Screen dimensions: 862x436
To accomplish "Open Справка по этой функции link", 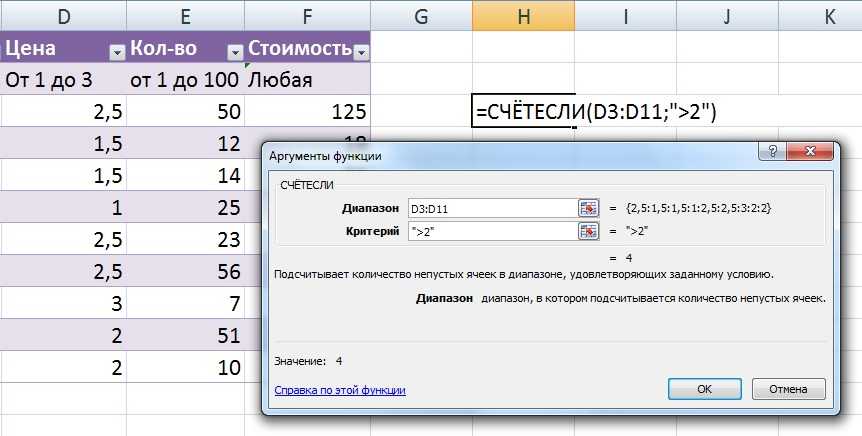I will tap(340, 390).
